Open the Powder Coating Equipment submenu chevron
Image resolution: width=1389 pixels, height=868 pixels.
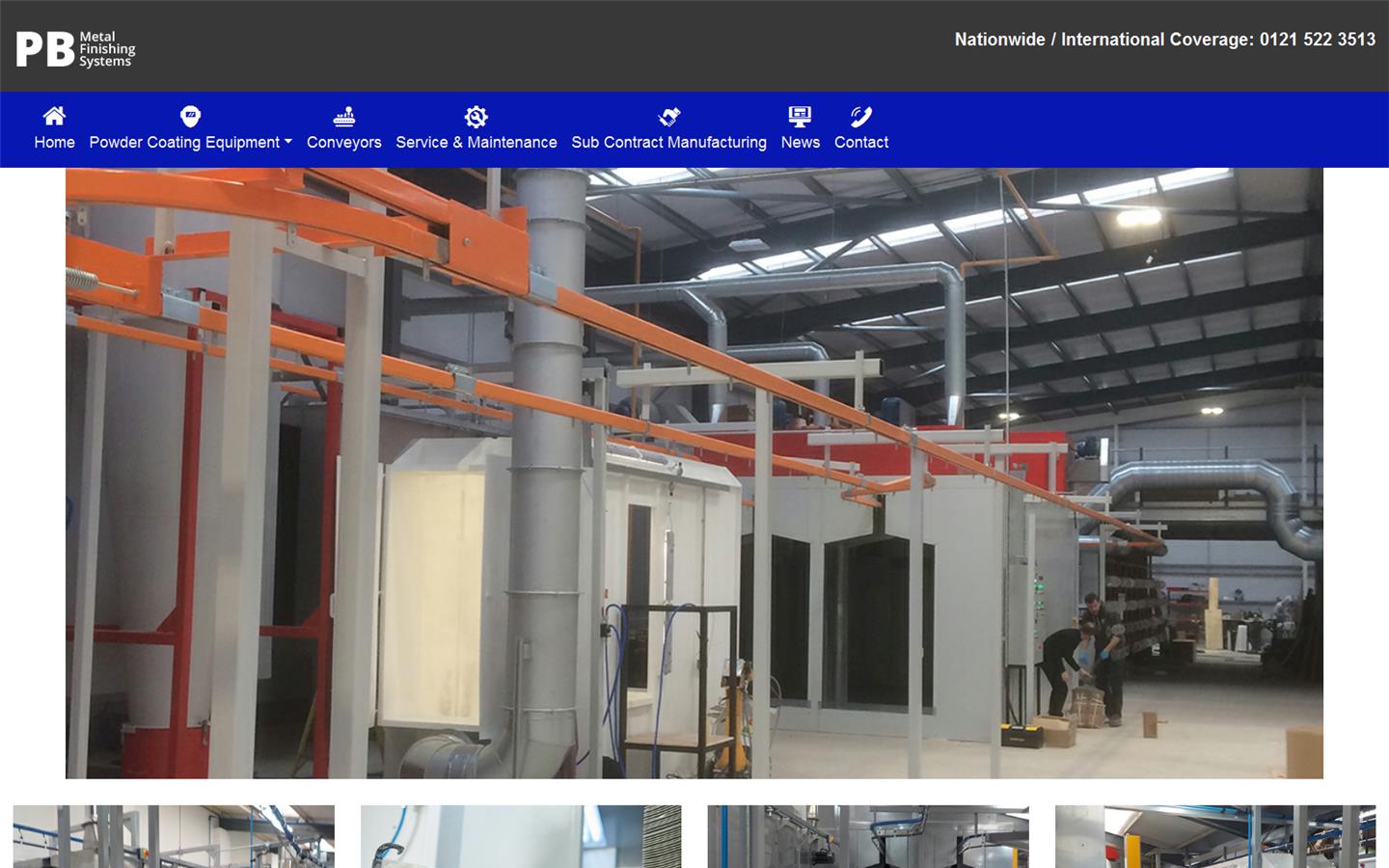[x=286, y=142]
